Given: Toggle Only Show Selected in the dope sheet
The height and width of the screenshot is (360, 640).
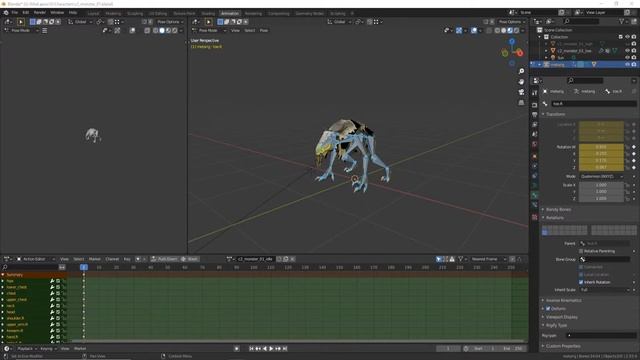Looking at the screenshot, I should pos(439,259).
